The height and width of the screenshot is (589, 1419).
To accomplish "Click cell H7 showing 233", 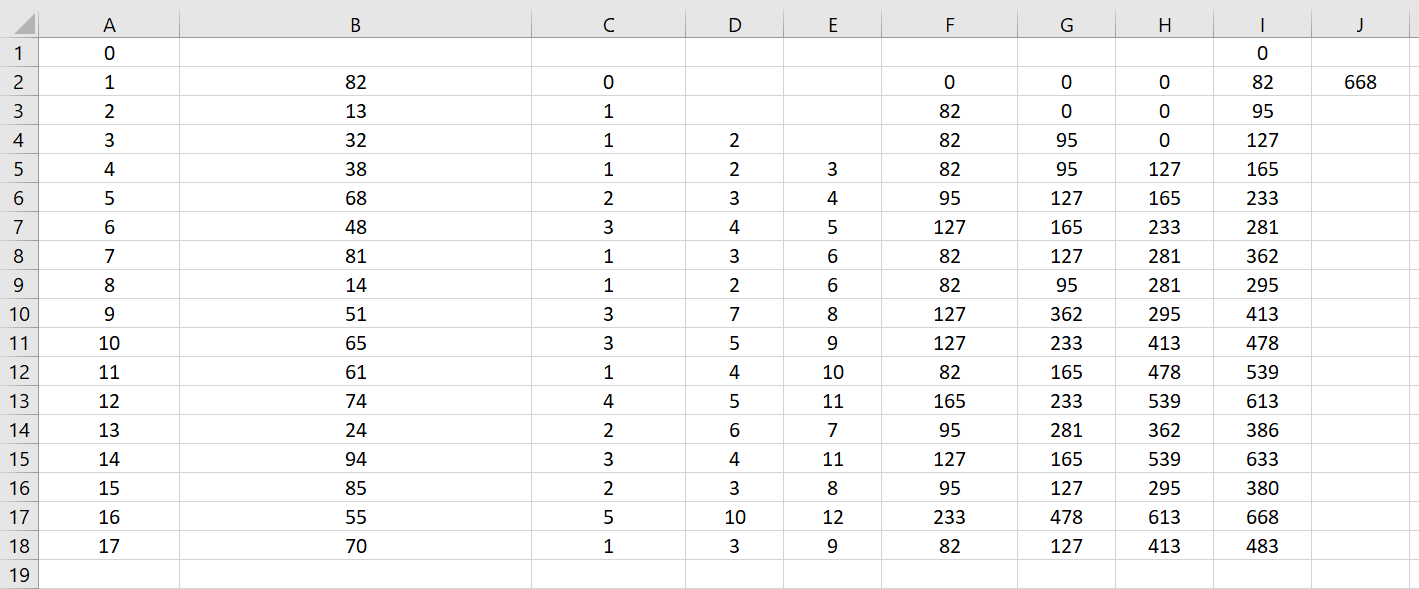I will click(1164, 227).
